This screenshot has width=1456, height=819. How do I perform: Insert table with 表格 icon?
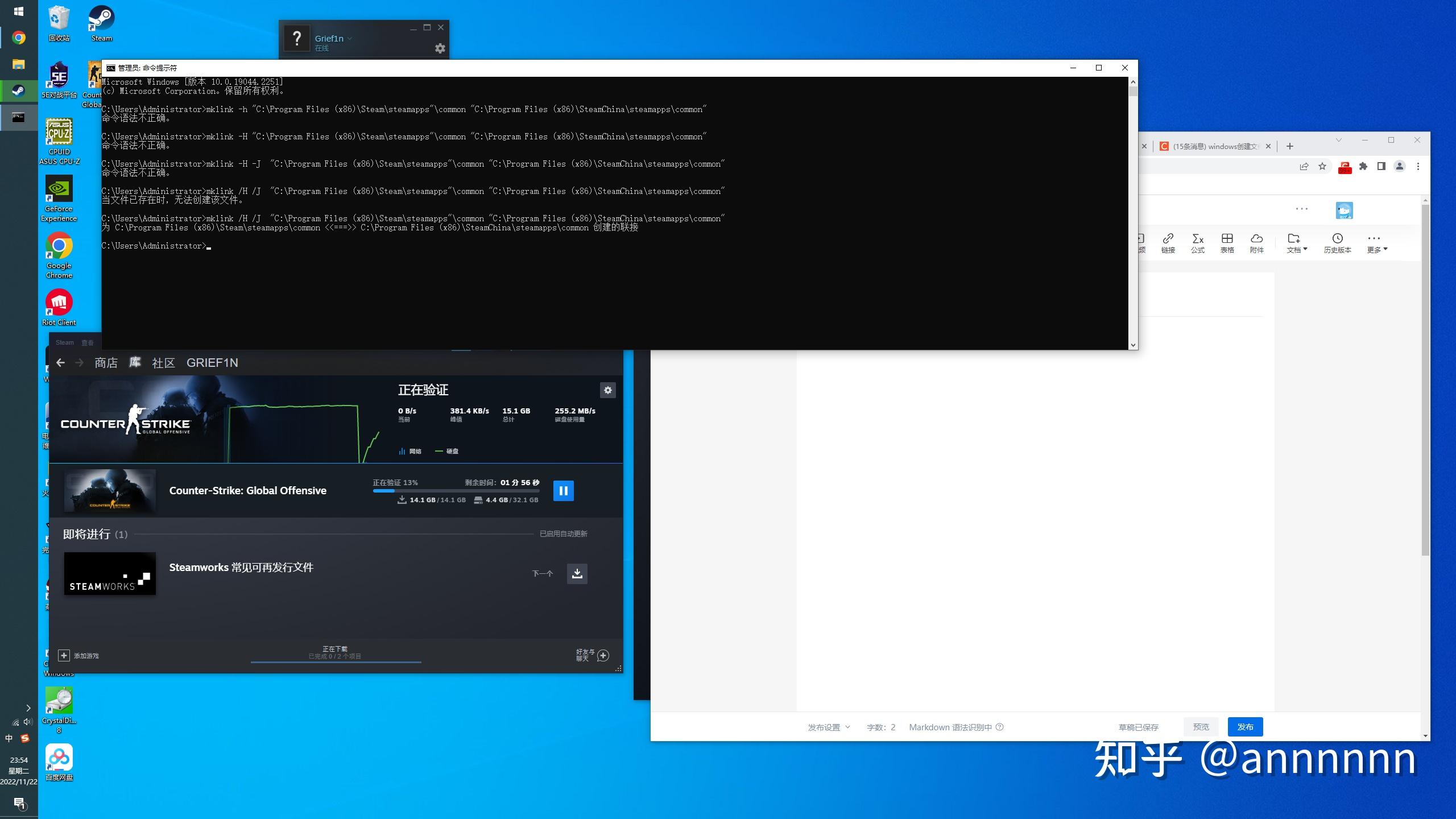[x=1227, y=242]
